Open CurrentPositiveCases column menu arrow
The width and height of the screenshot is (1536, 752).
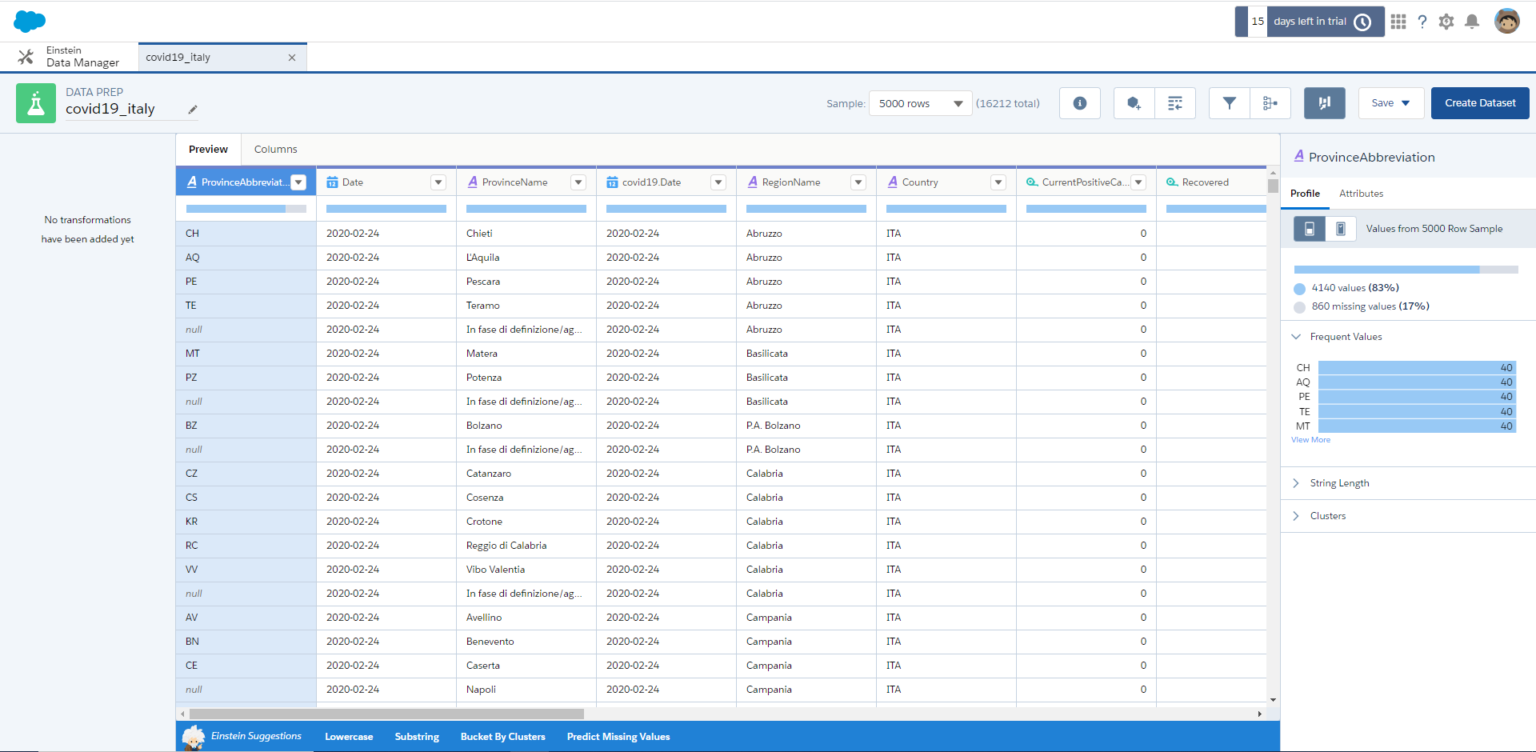[x=1138, y=182]
